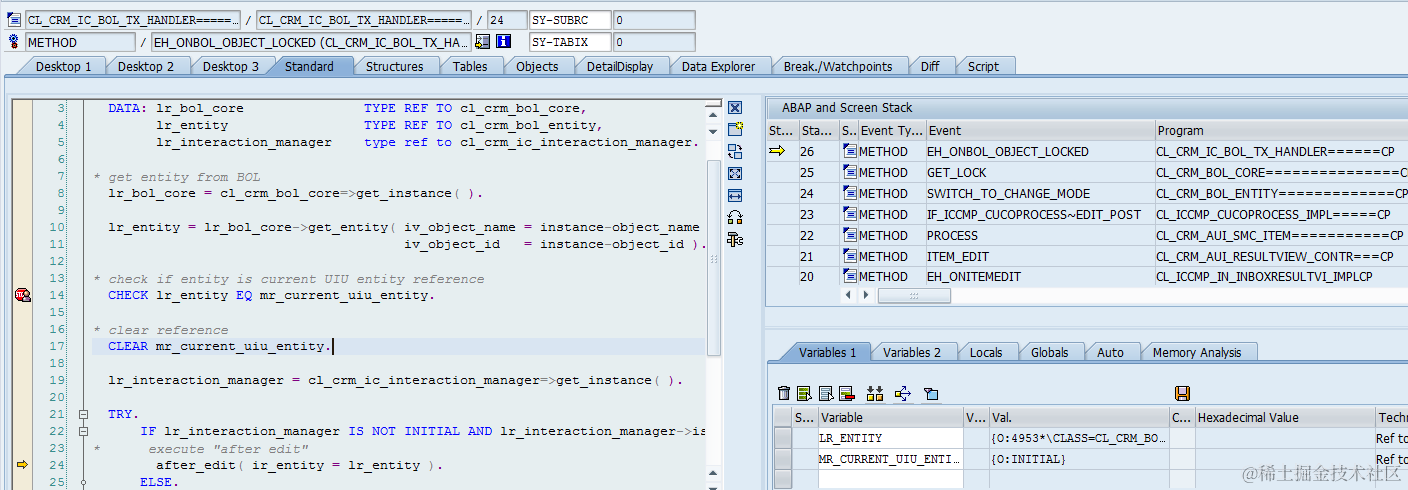Open the Script tab

[983, 66]
